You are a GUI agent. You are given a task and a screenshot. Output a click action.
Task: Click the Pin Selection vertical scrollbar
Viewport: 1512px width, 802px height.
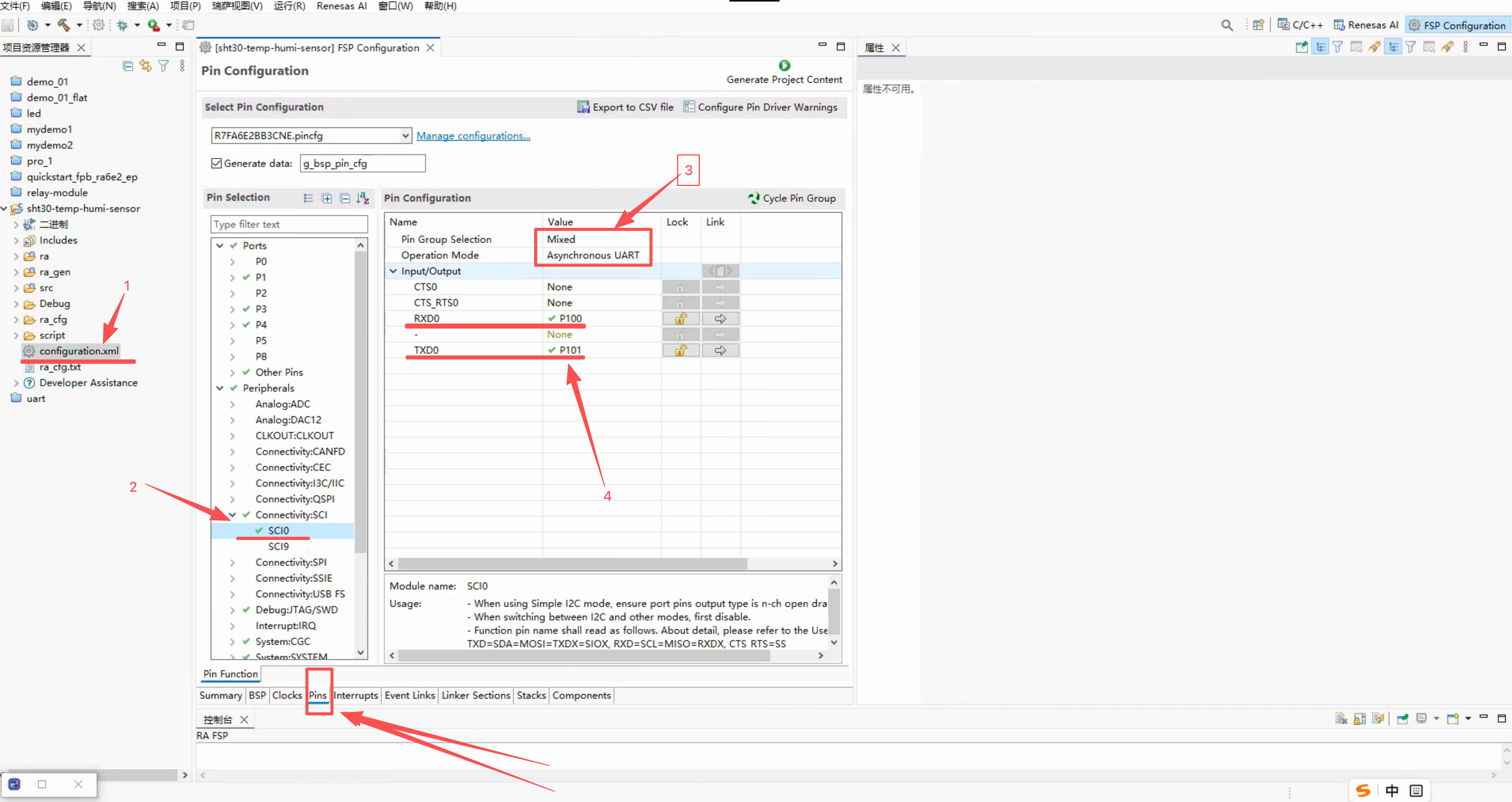(361, 402)
